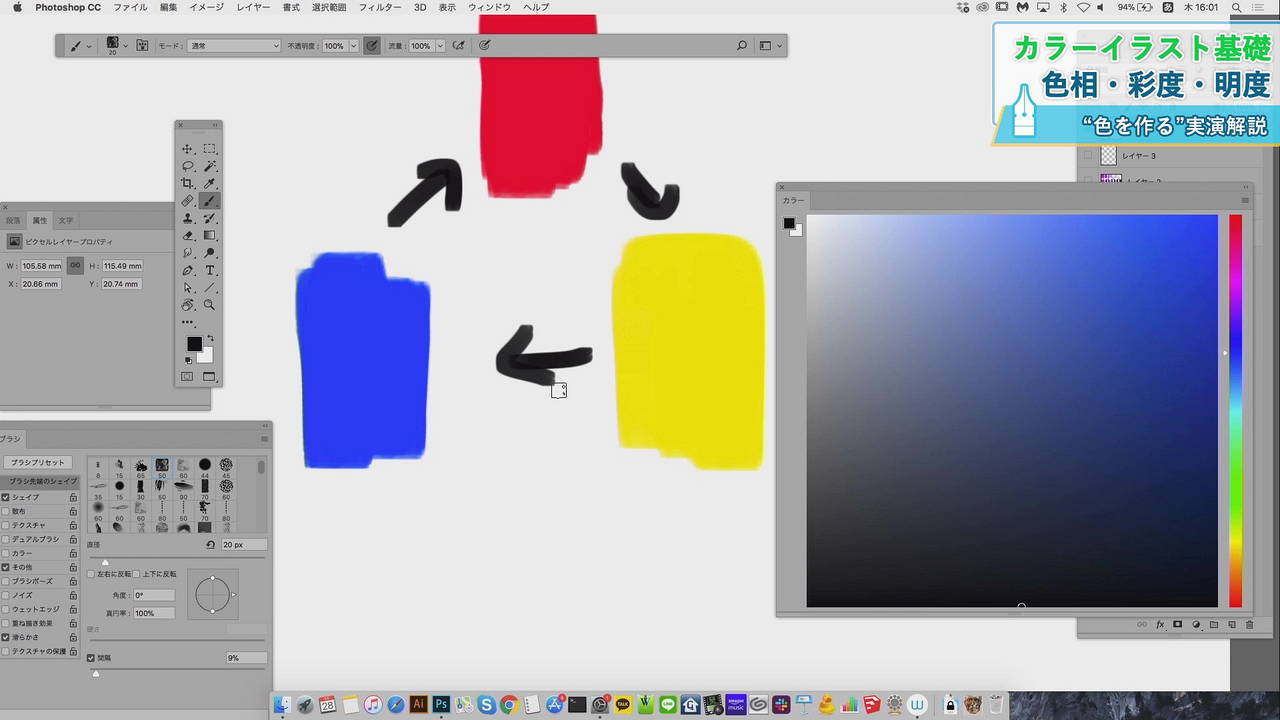The image size is (1280, 720).
Task: Expand the 不透明度 opacity dropdown arrow
Action: (x=353, y=46)
